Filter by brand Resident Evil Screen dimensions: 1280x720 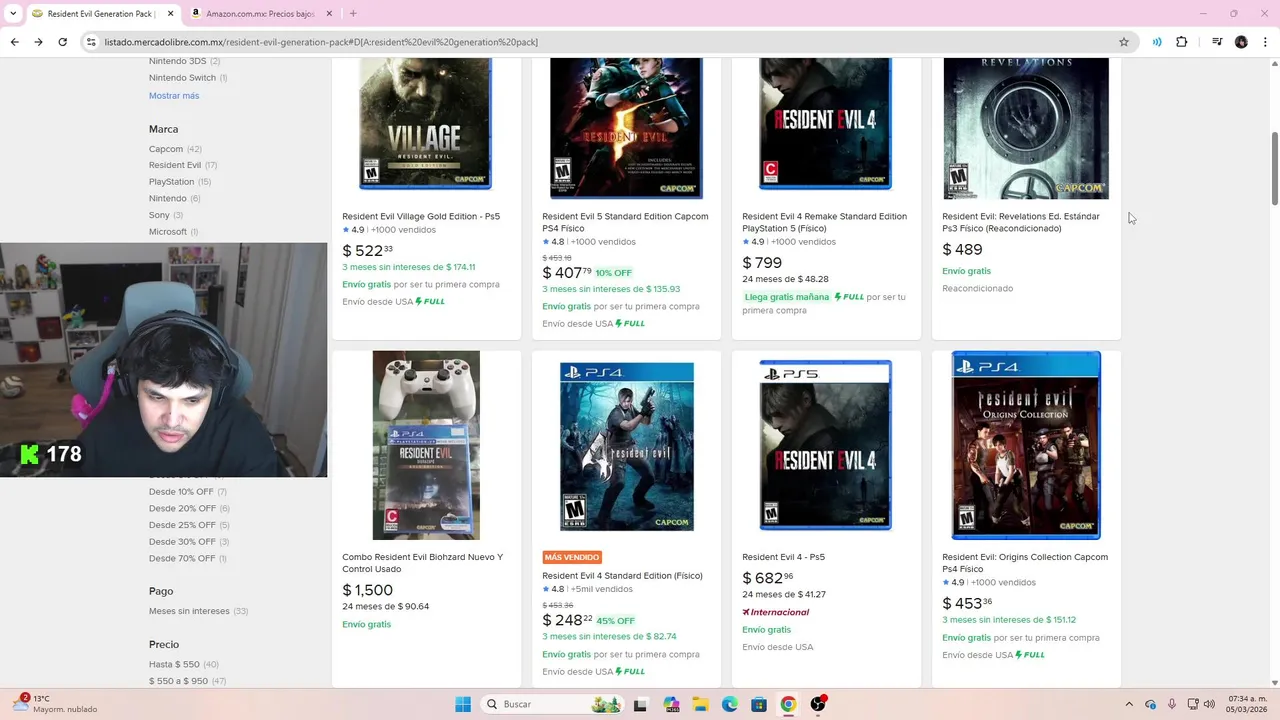pyautogui.click(x=175, y=165)
